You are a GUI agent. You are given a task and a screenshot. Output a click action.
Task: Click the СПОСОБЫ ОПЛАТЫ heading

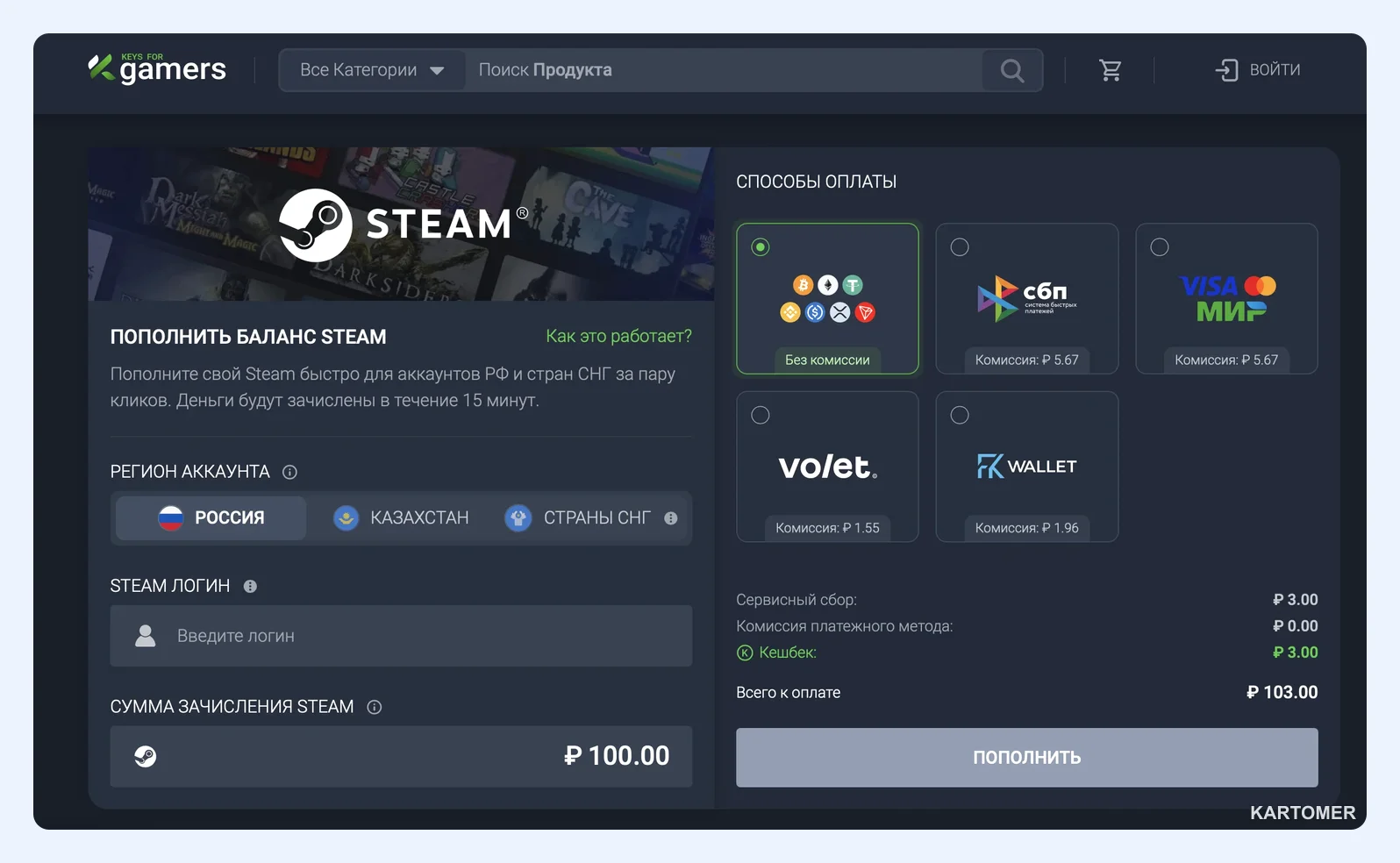coord(816,182)
